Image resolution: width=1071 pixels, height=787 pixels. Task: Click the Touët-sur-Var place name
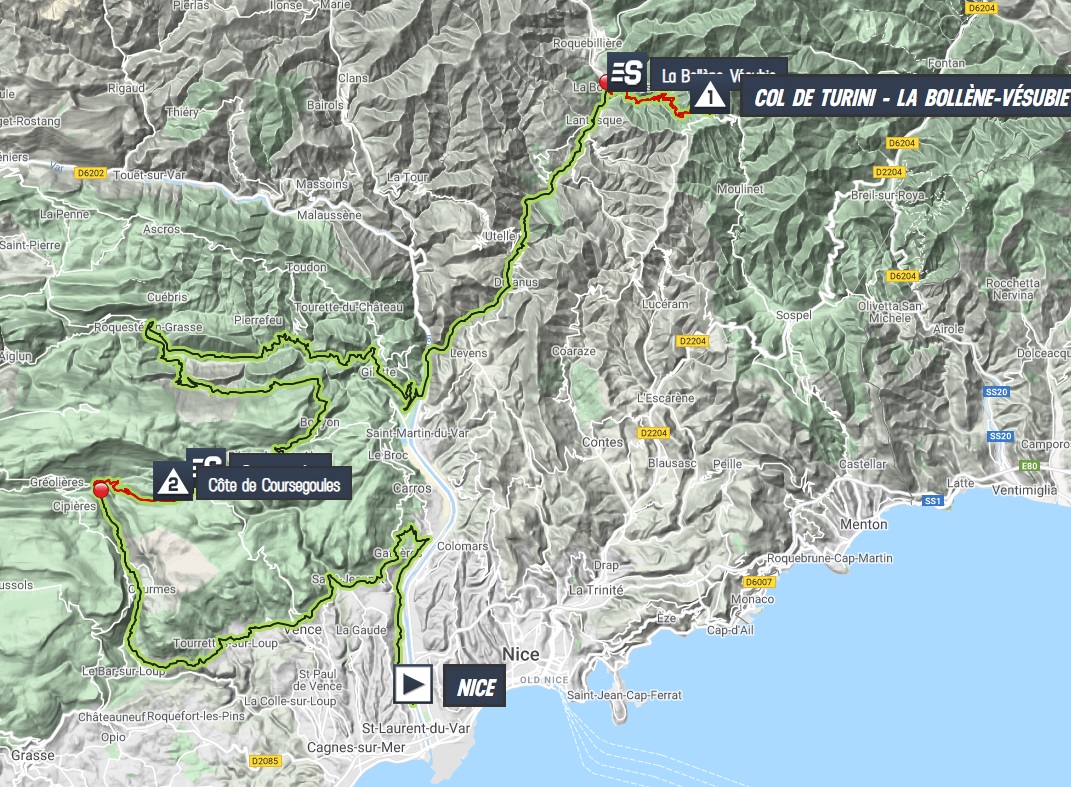coord(149,175)
